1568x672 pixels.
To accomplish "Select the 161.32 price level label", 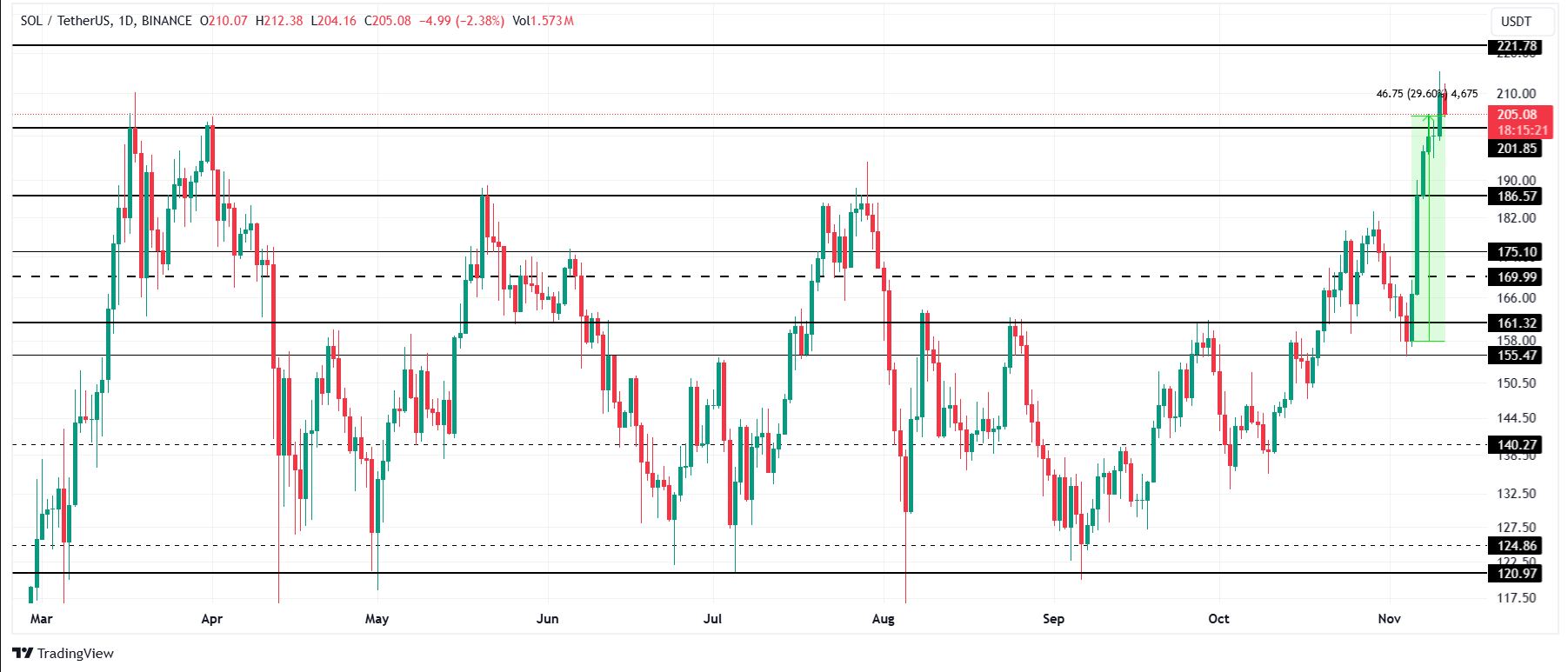I will (1517, 323).
